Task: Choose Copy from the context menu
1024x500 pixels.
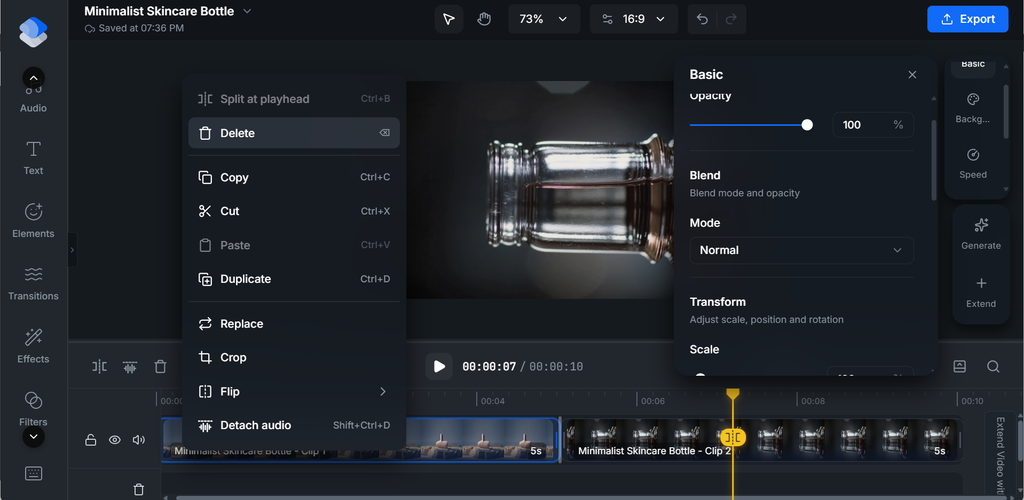Action: [x=294, y=178]
